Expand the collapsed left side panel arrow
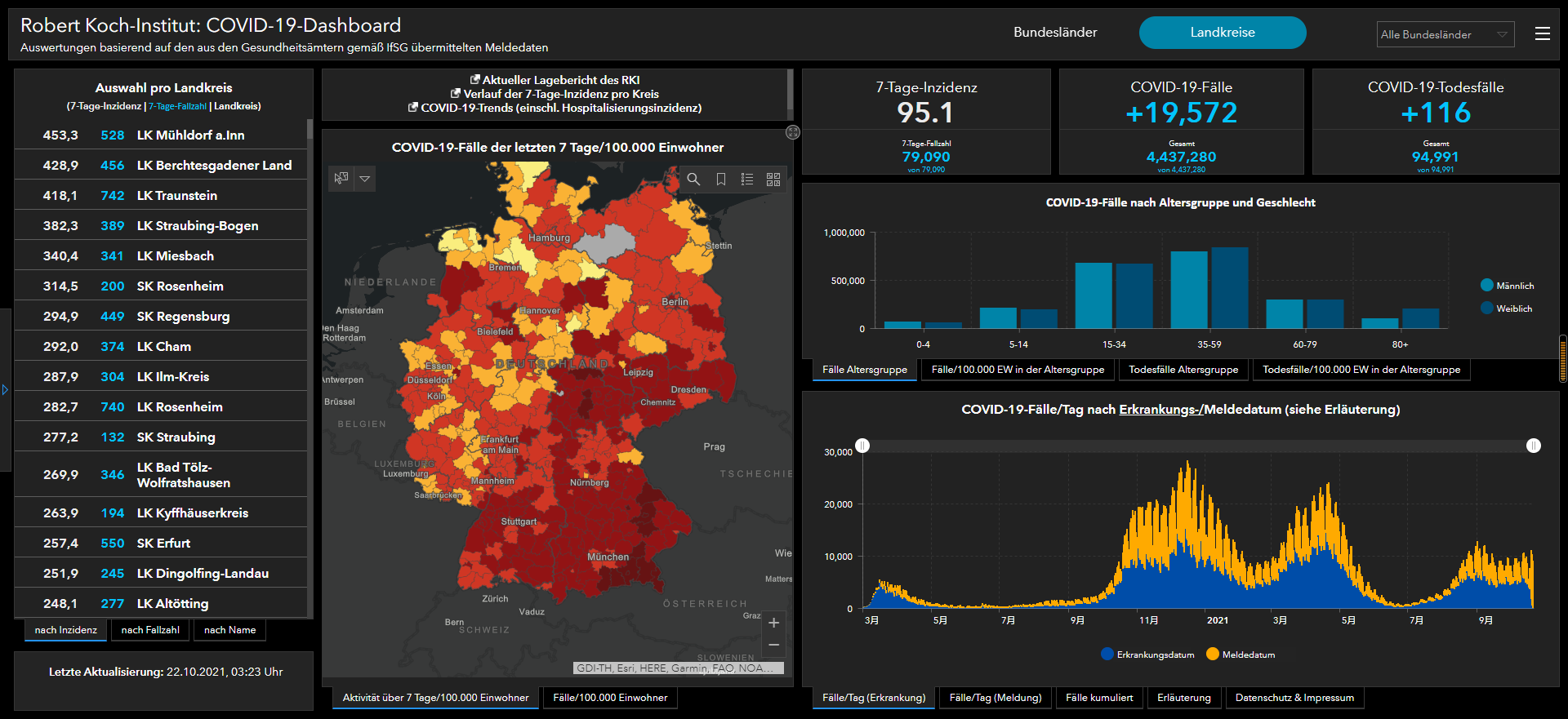The image size is (1568, 719). pyautogui.click(x=5, y=390)
